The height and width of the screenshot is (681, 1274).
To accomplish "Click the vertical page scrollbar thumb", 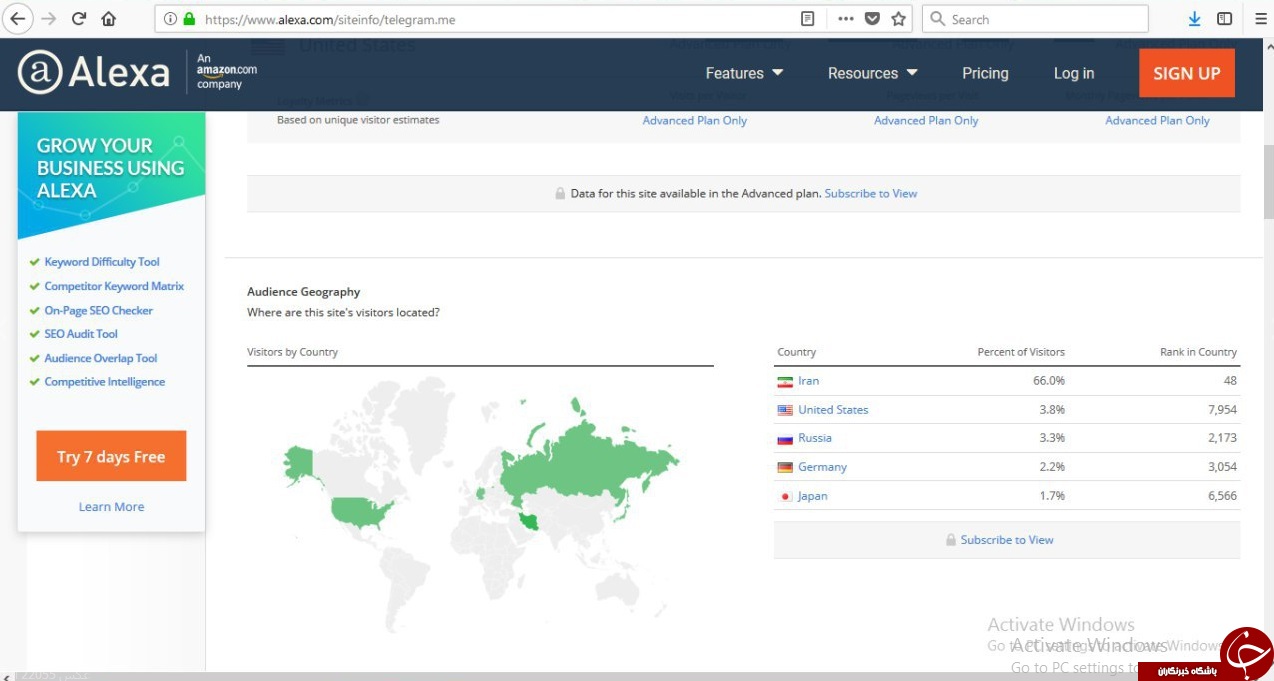I will (x=1269, y=181).
